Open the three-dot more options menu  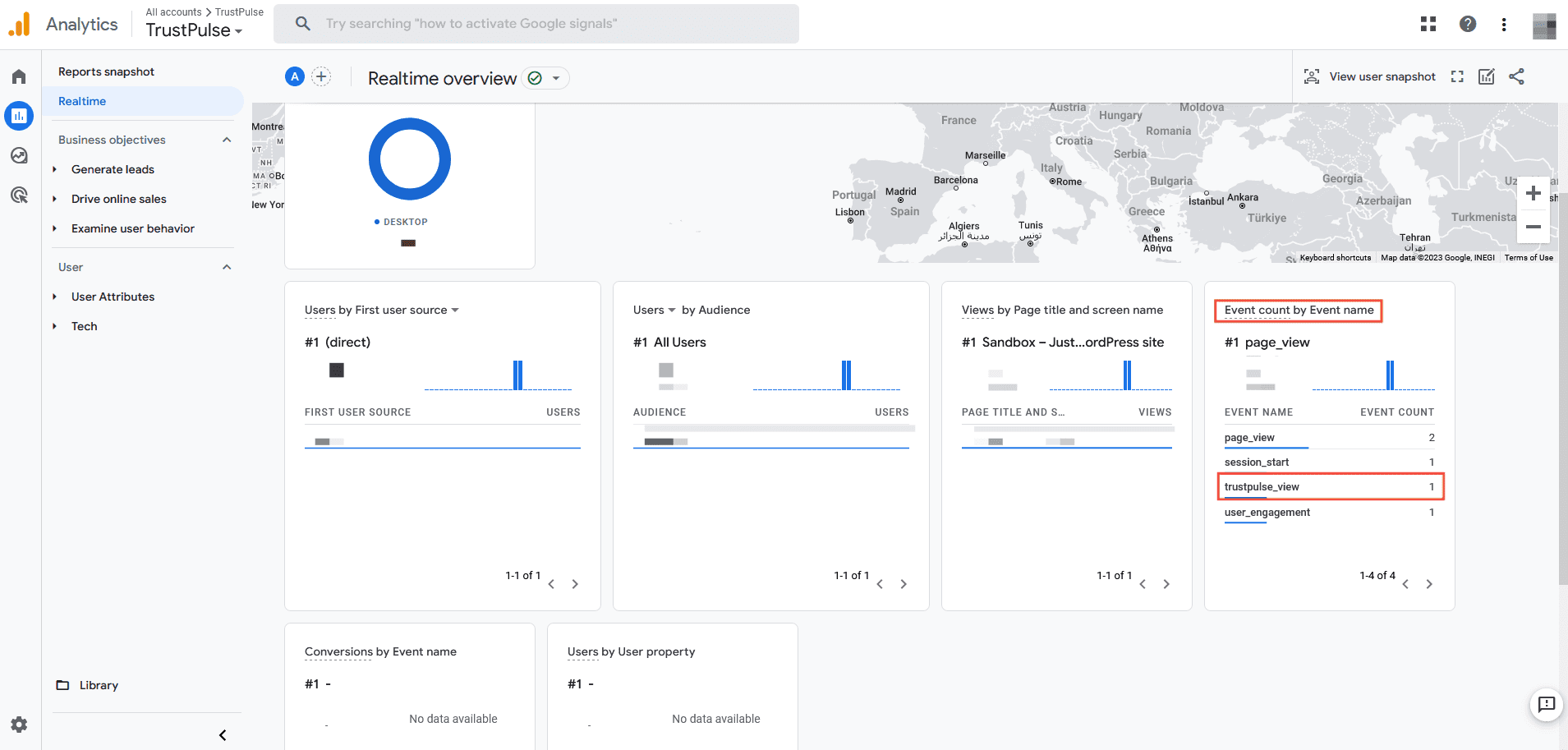click(x=1504, y=24)
